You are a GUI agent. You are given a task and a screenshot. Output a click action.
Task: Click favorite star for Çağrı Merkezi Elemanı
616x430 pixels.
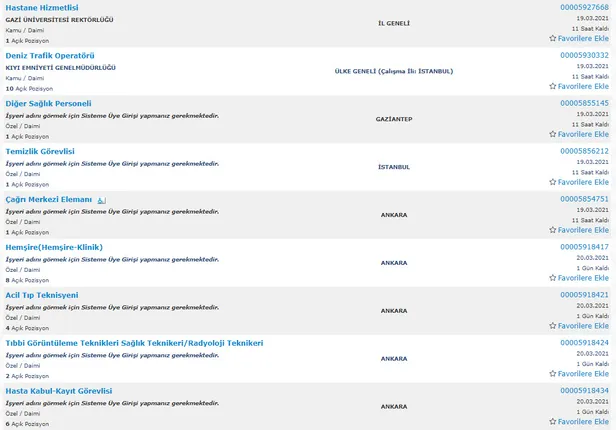[553, 231]
